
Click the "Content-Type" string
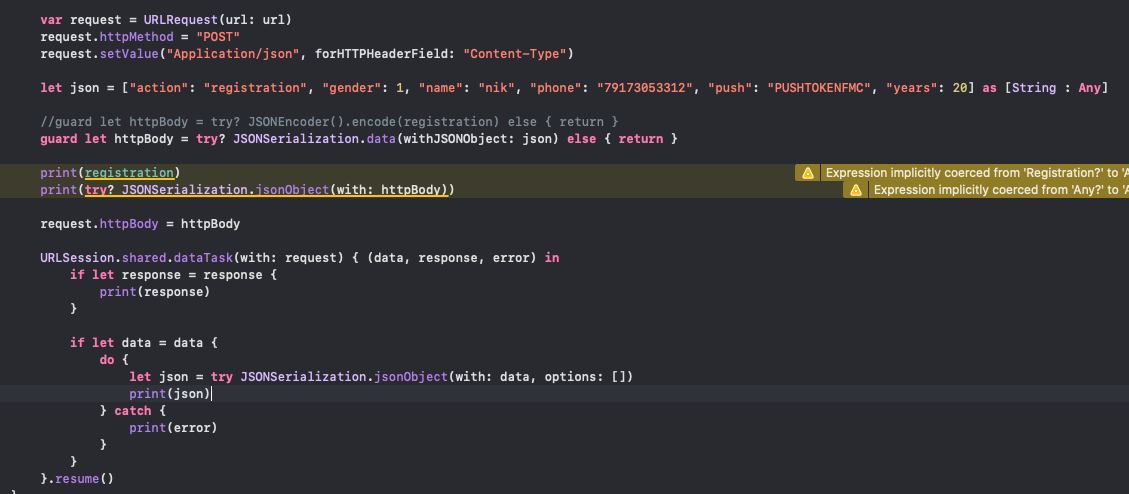point(515,54)
